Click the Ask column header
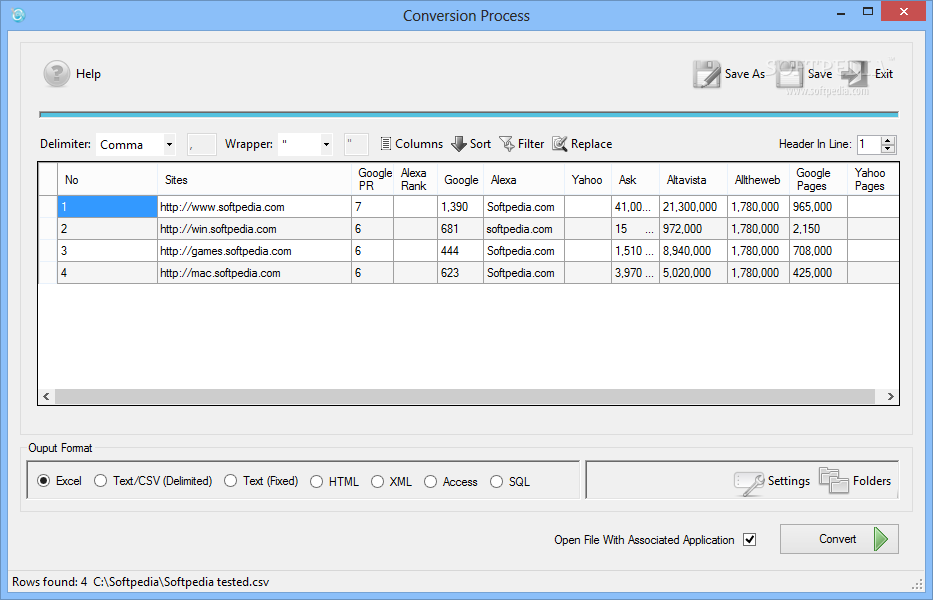 point(635,180)
